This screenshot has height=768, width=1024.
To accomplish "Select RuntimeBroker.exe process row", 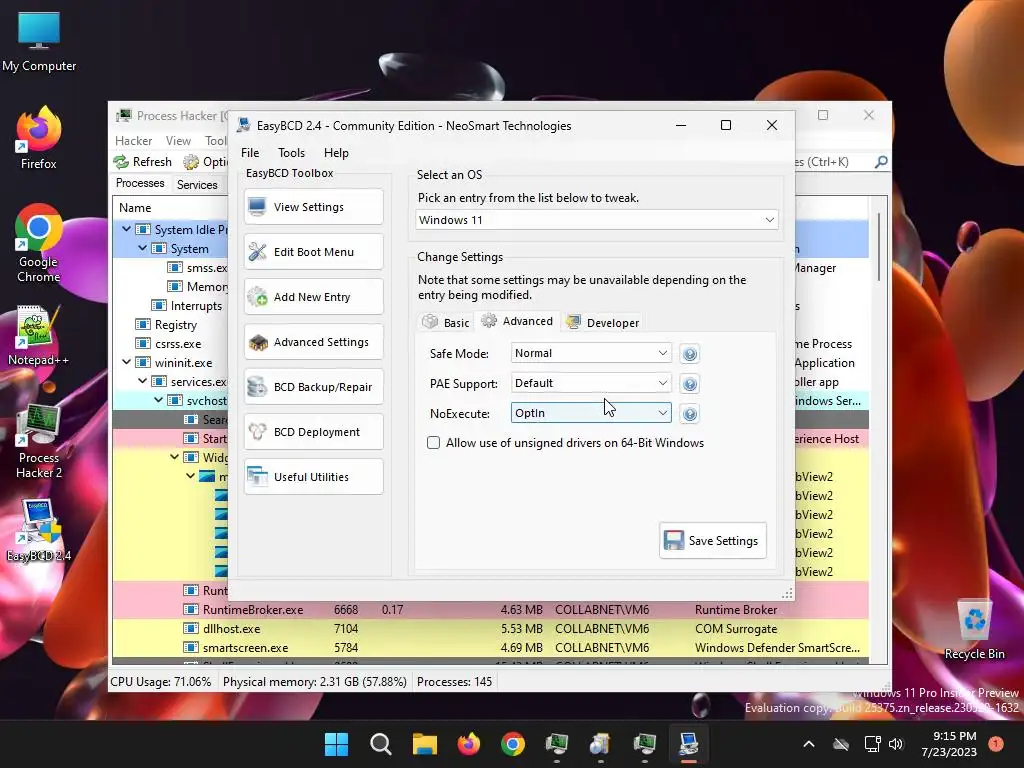I will [x=491, y=610].
